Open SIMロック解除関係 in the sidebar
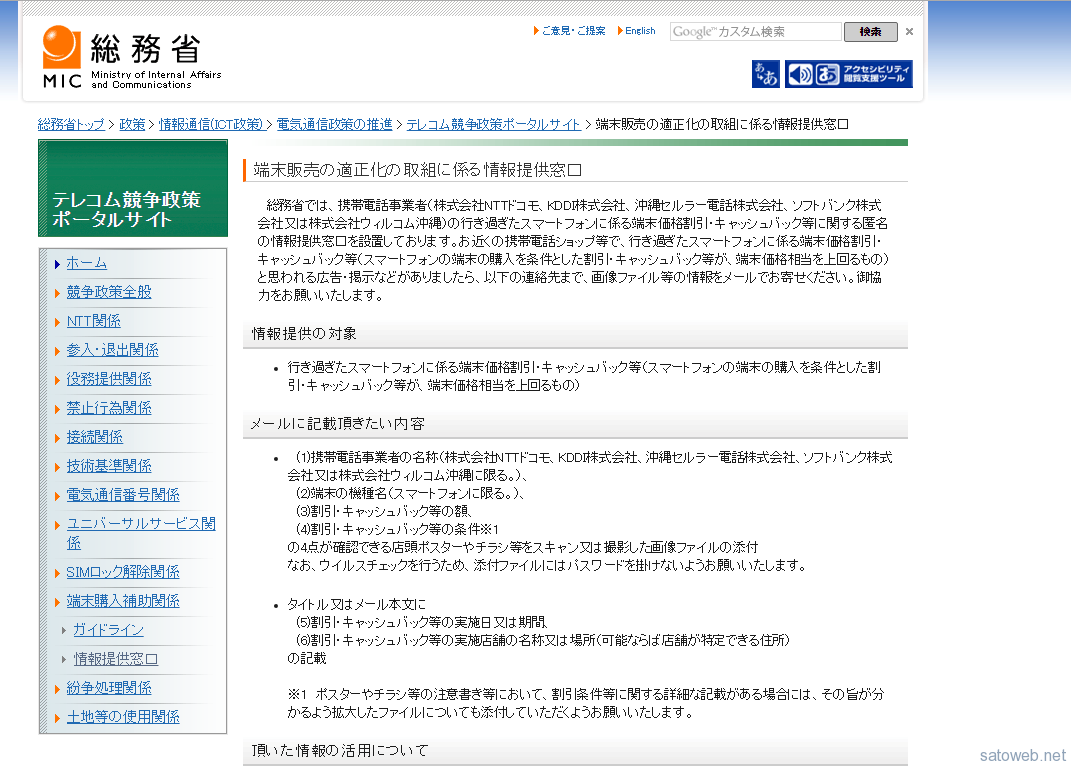 tap(123, 572)
